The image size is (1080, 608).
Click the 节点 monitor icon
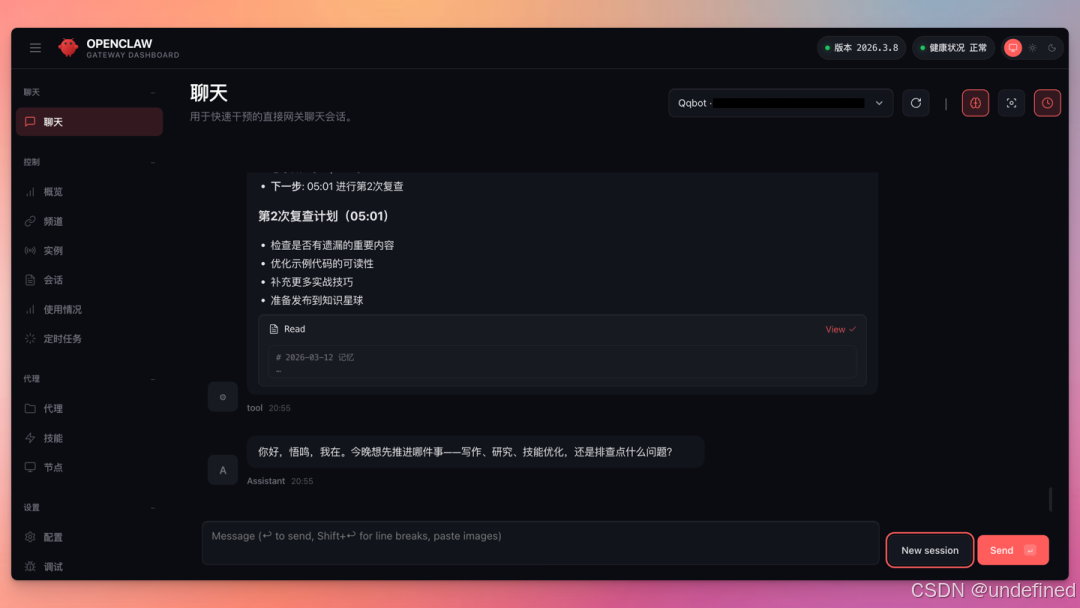click(30, 467)
